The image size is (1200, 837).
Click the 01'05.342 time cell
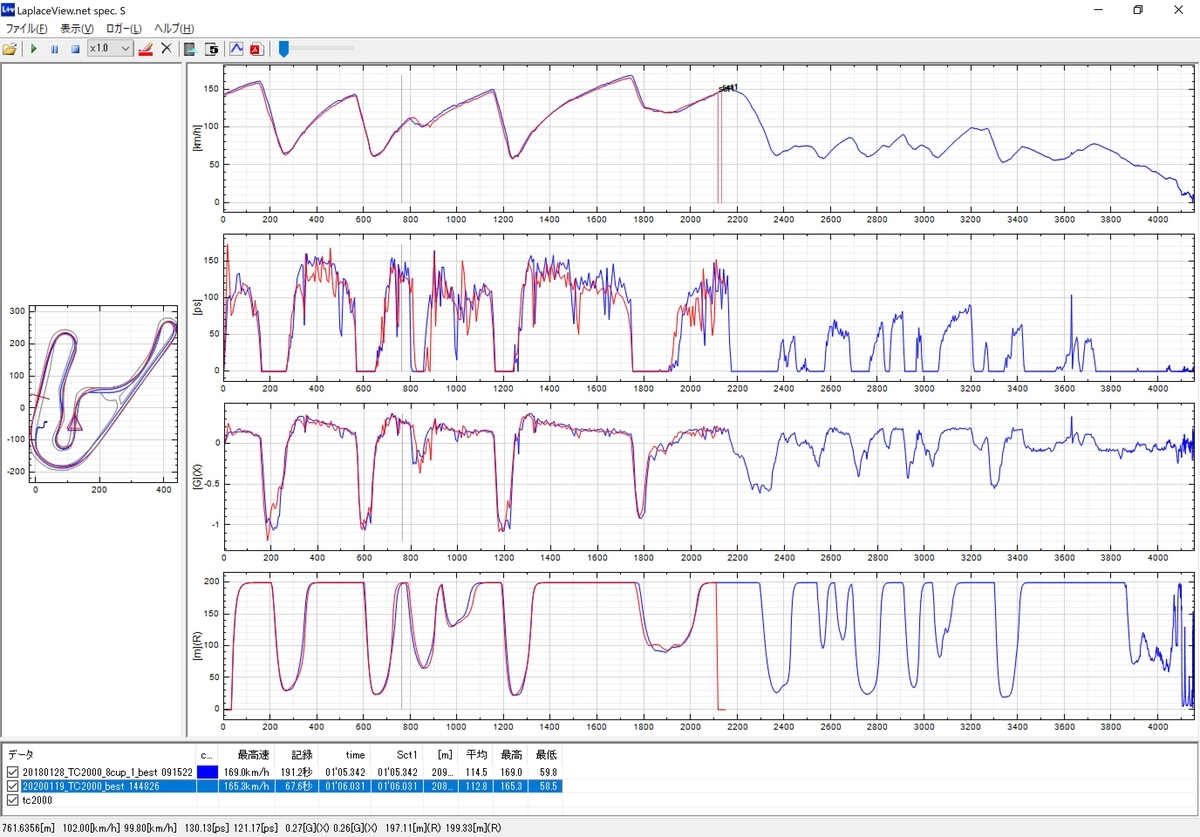click(343, 772)
